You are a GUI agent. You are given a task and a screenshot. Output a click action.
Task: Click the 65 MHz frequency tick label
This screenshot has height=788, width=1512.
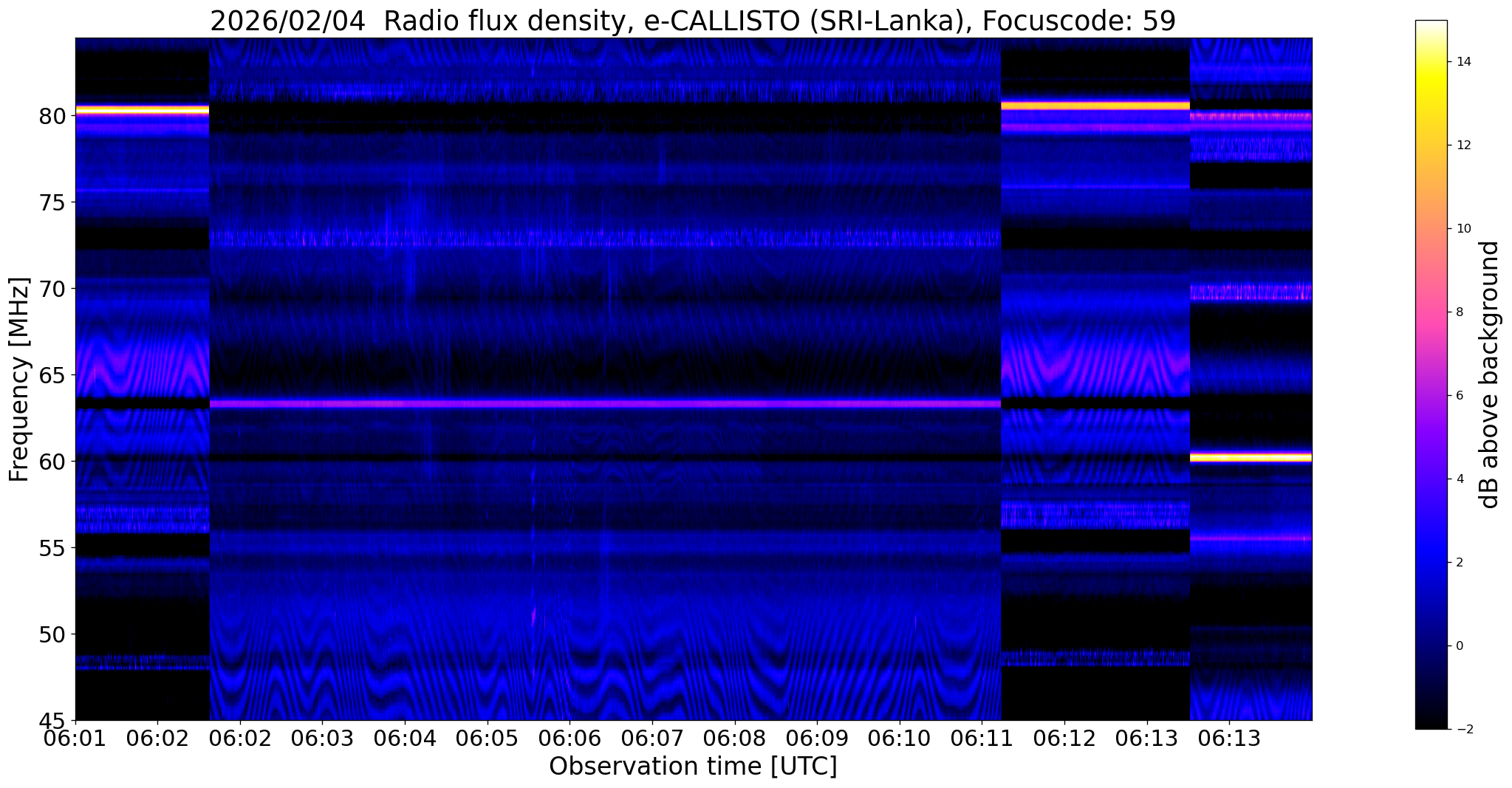53,375
